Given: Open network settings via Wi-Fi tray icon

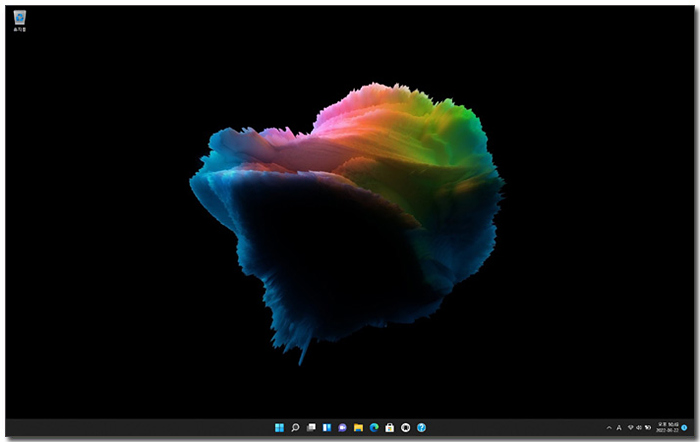Looking at the screenshot, I should click(631, 427).
